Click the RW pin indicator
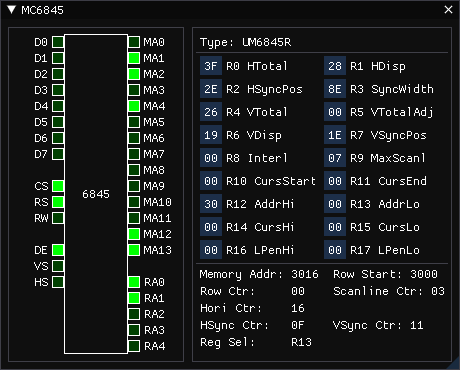This screenshot has width=460, height=370. (x=58, y=218)
